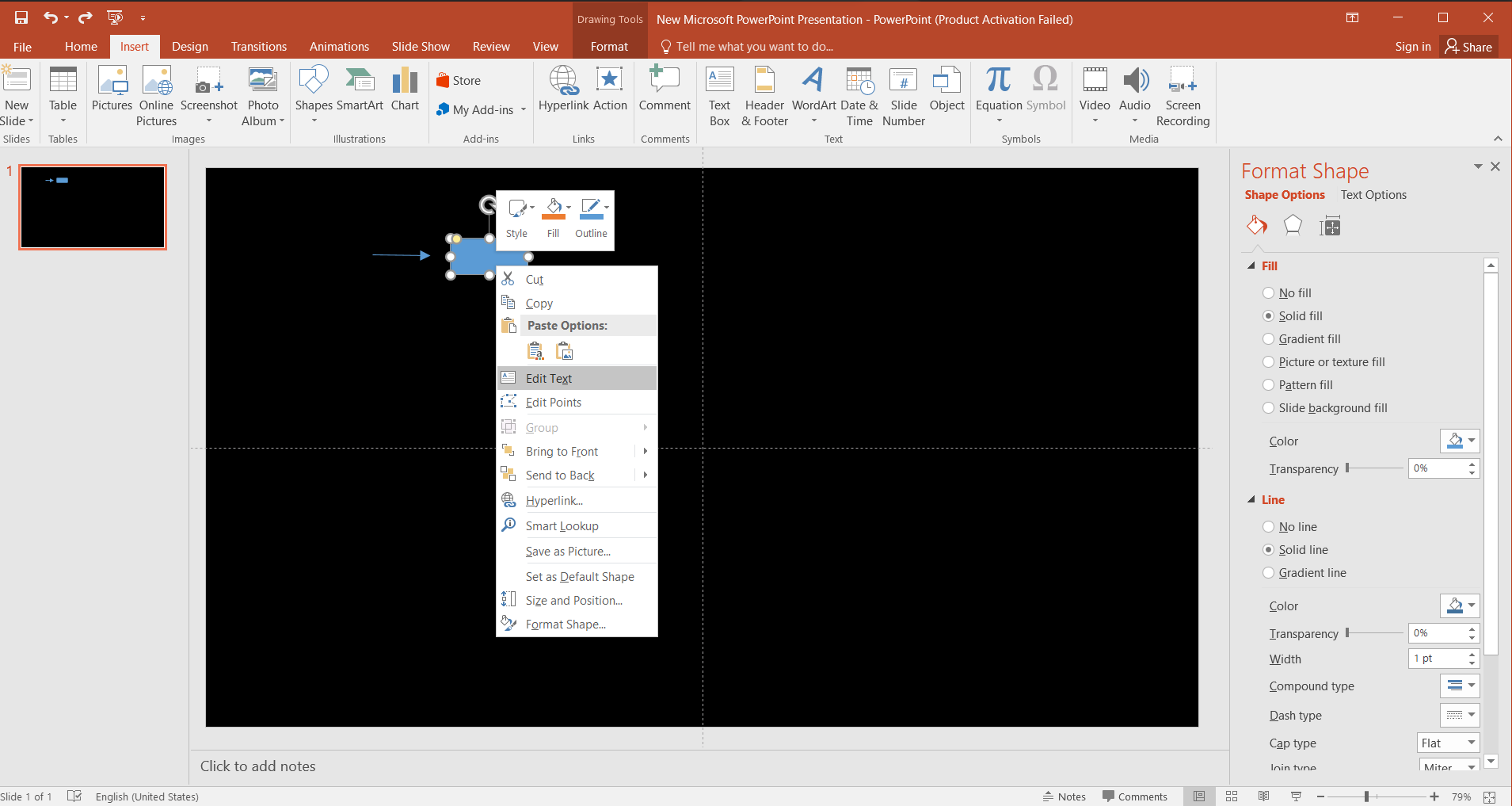Open Text Options in the Format Shape pane
Viewport: 1512px width, 806px height.
[1373, 195]
